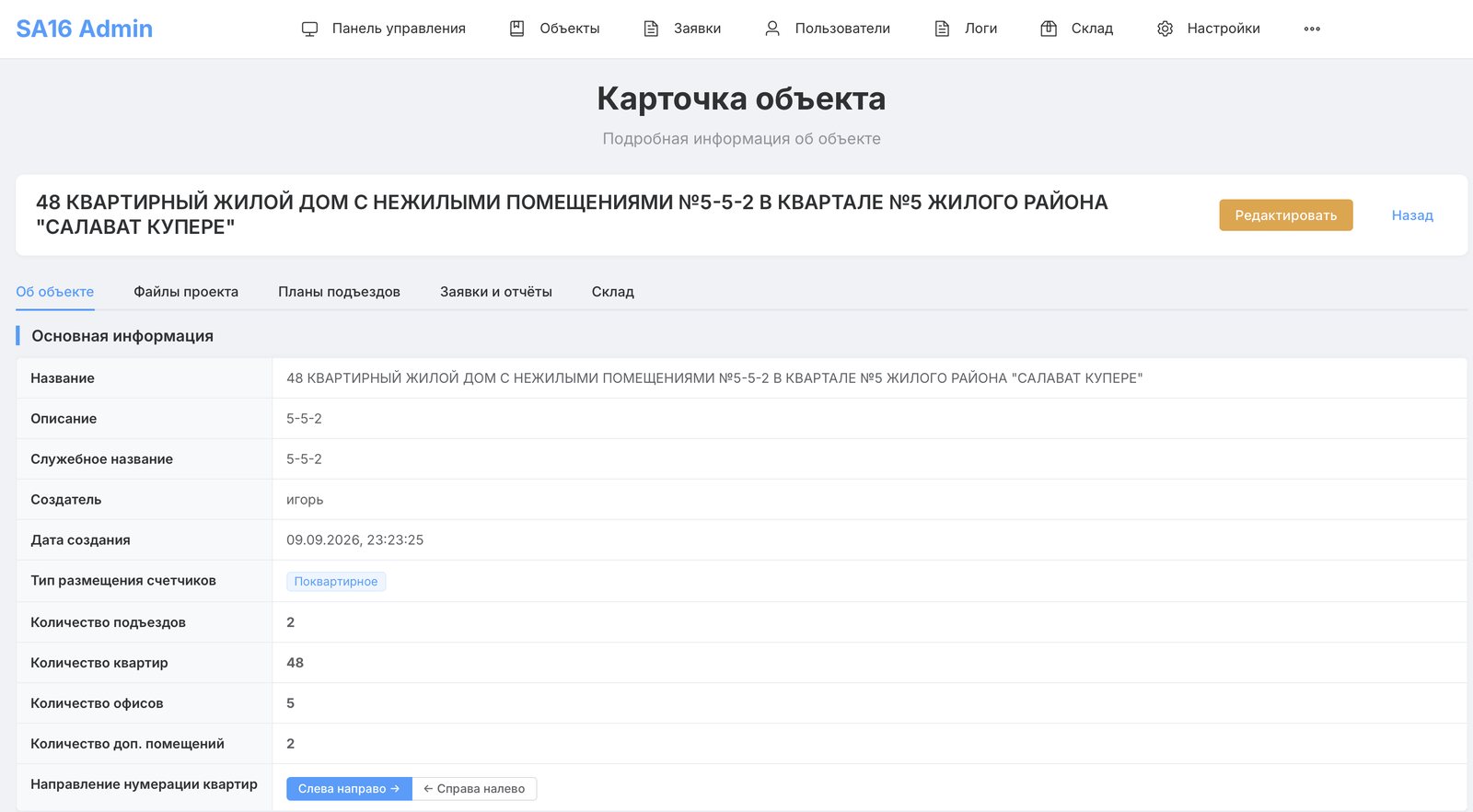The height and width of the screenshot is (812, 1473).
Task: Click the SA16 Admin logo
Action: [x=85, y=29]
